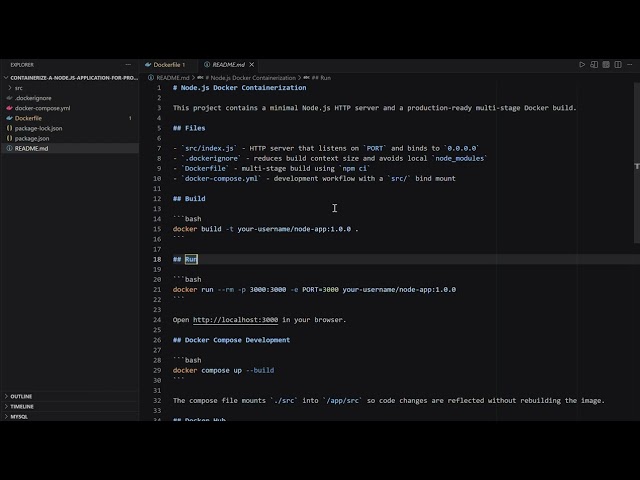The width and height of the screenshot is (640, 480).
Task: Click the 'docker compose up --build' line
Action: click(223, 370)
